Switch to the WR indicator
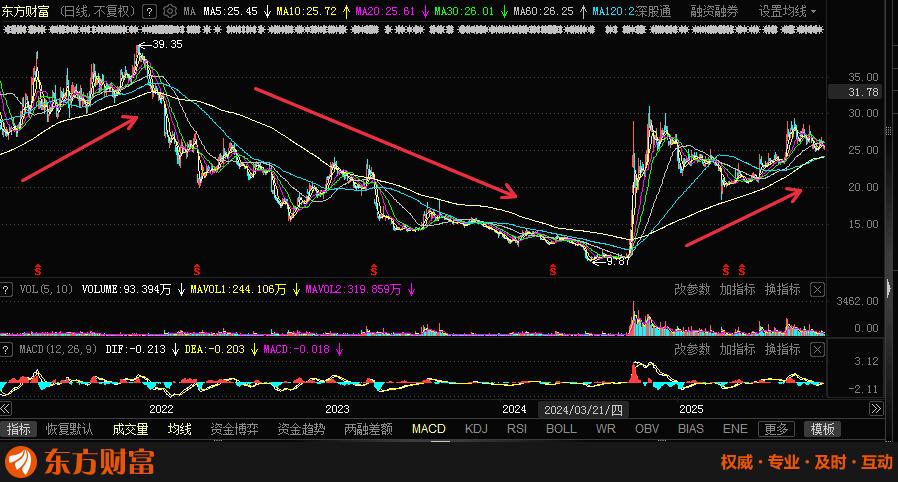Image resolution: width=898 pixels, height=482 pixels. 605,429
